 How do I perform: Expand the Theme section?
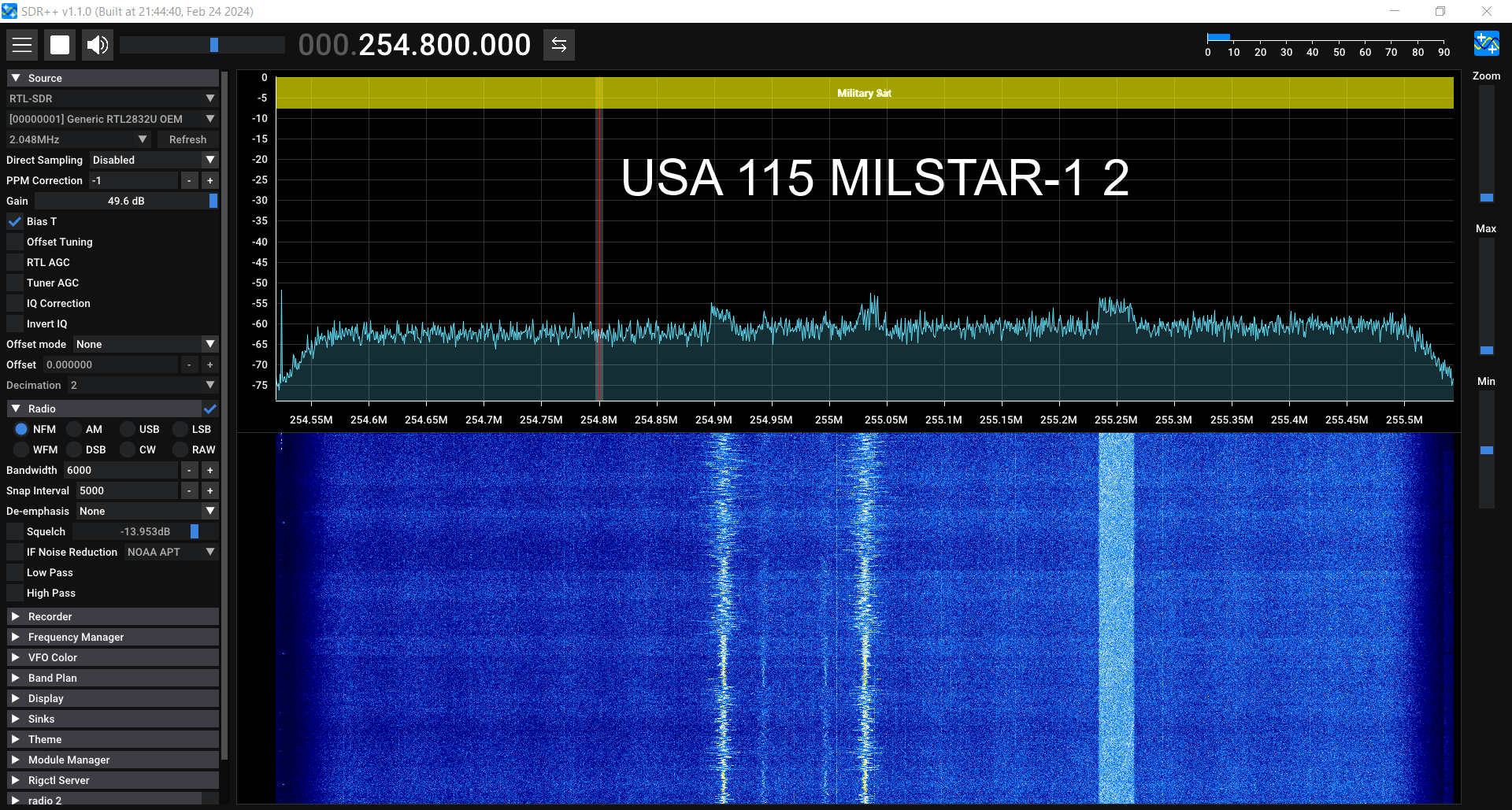click(x=113, y=739)
